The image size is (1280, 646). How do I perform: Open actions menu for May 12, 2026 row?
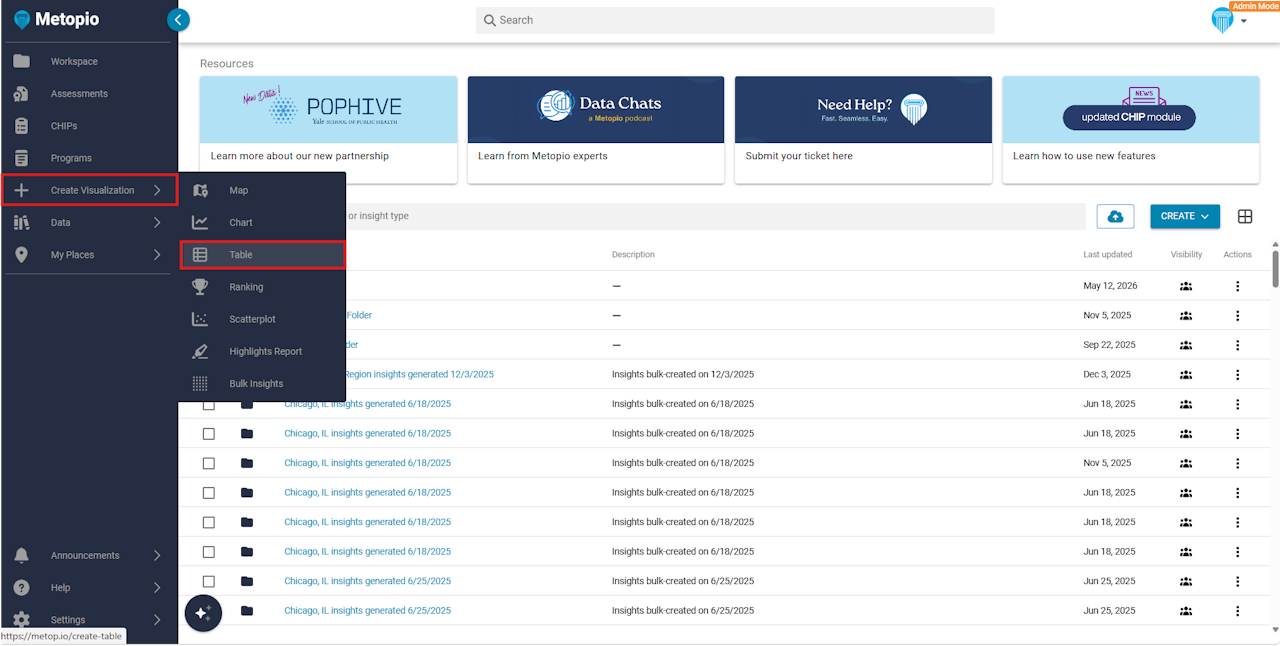point(1237,286)
